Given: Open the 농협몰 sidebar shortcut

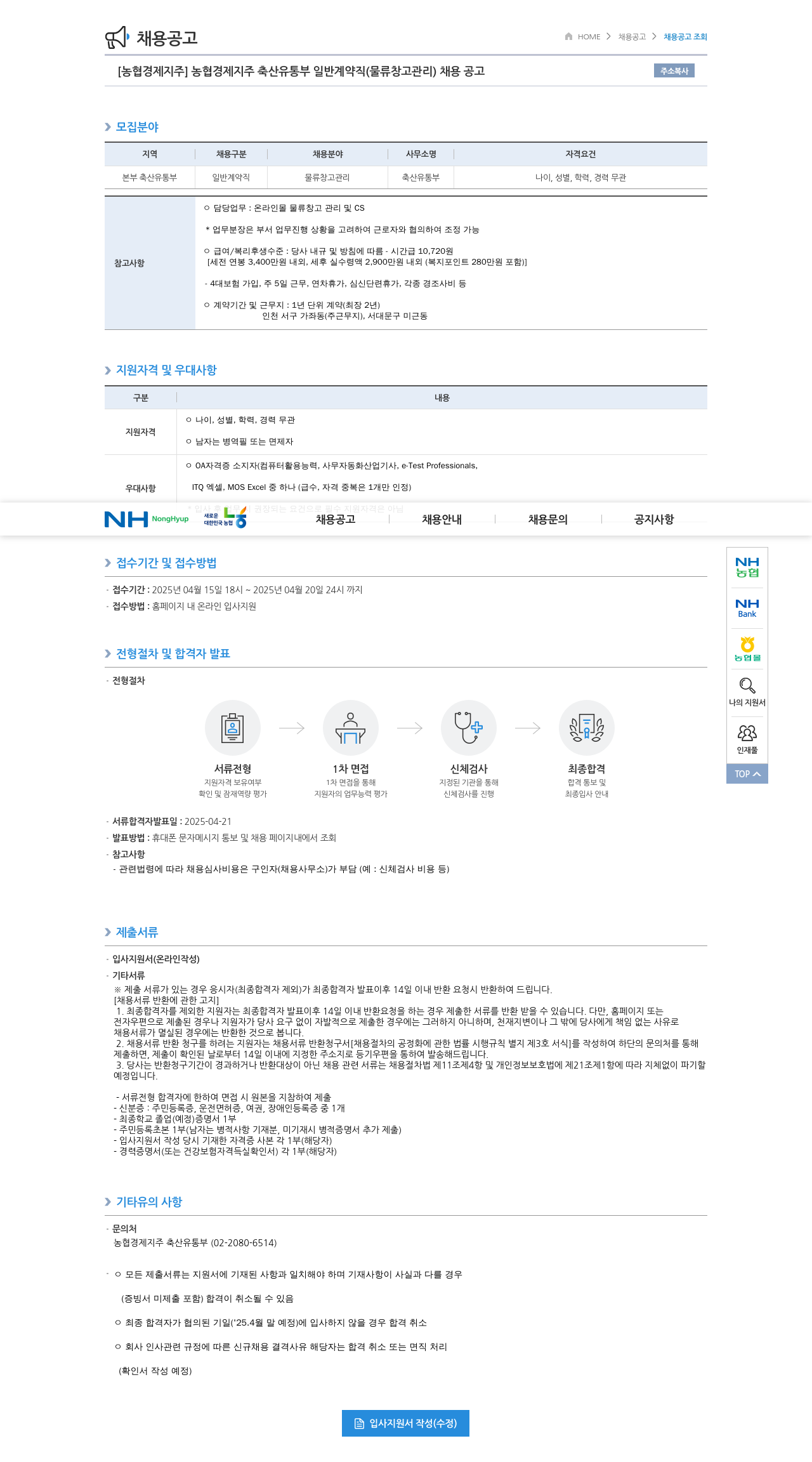Looking at the screenshot, I should click(747, 649).
